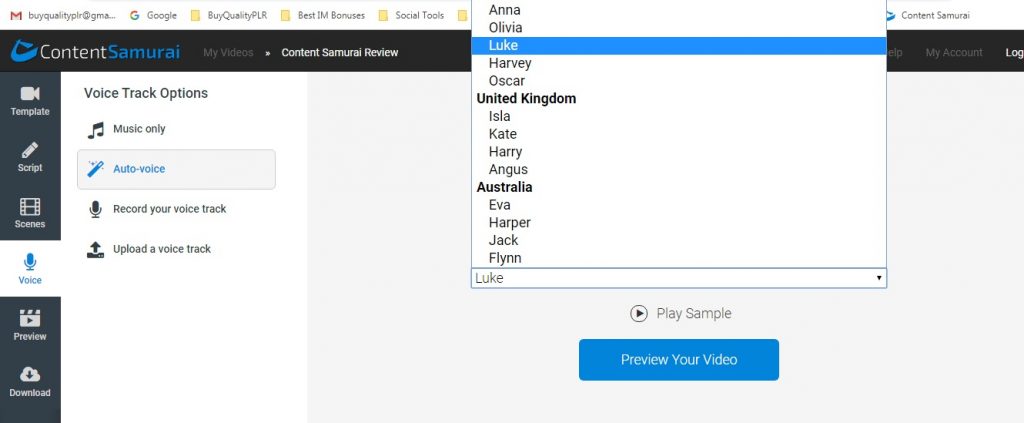Select the Jack Australian voice
The height and width of the screenshot is (423, 1024).
[x=679, y=240]
